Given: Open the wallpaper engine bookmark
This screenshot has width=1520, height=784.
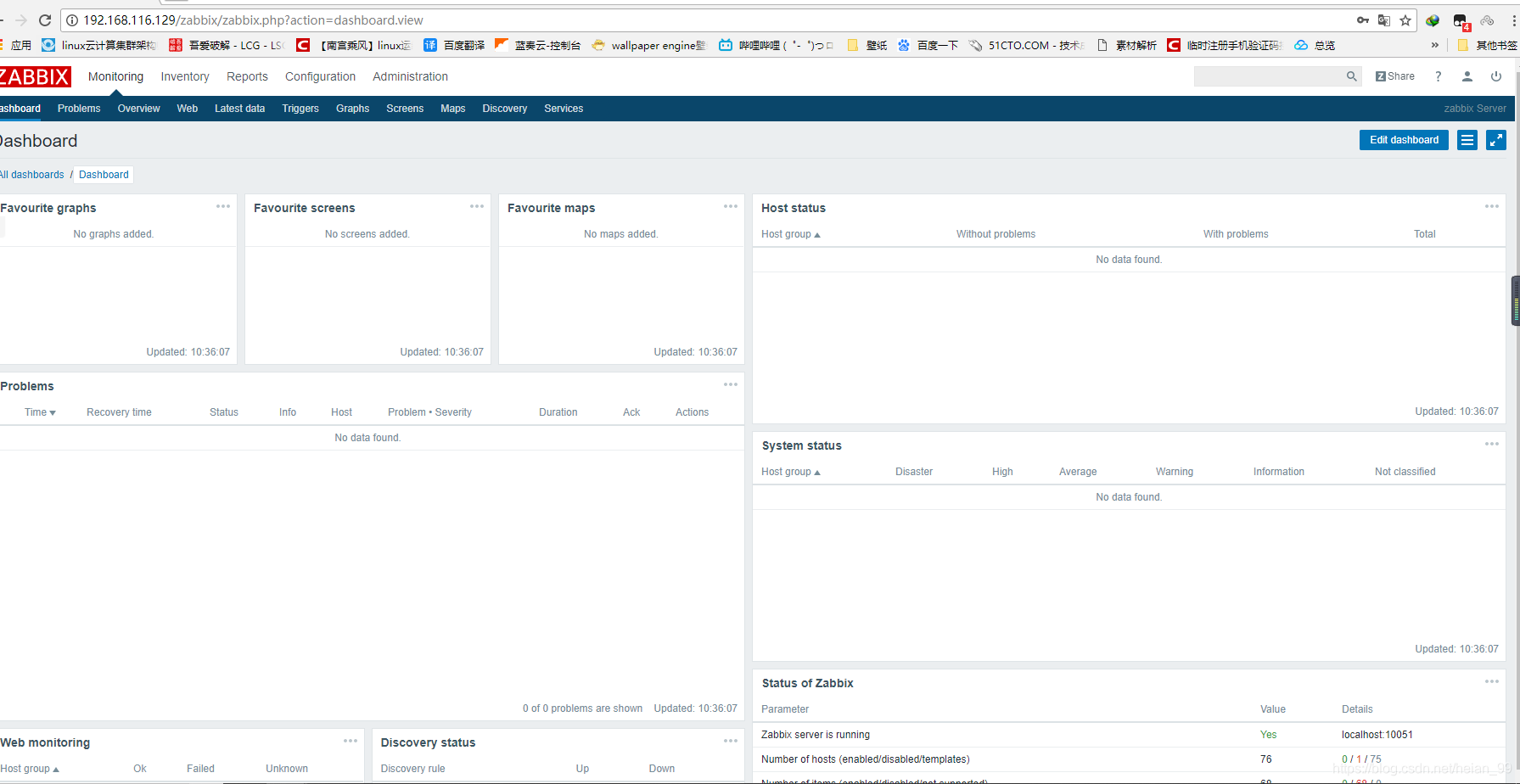Looking at the screenshot, I should click(649, 45).
